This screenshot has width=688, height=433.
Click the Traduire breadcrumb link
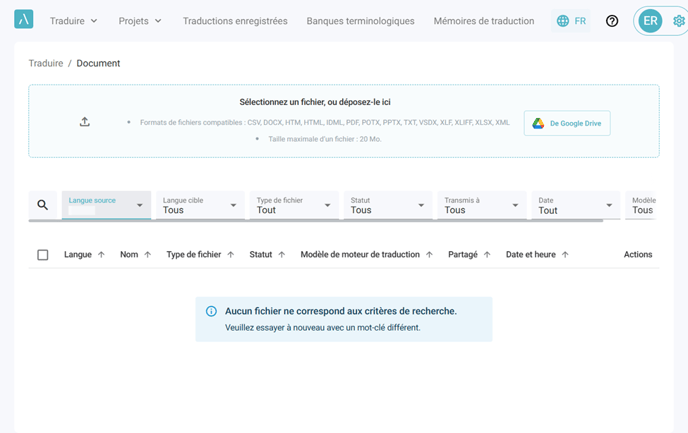click(46, 63)
